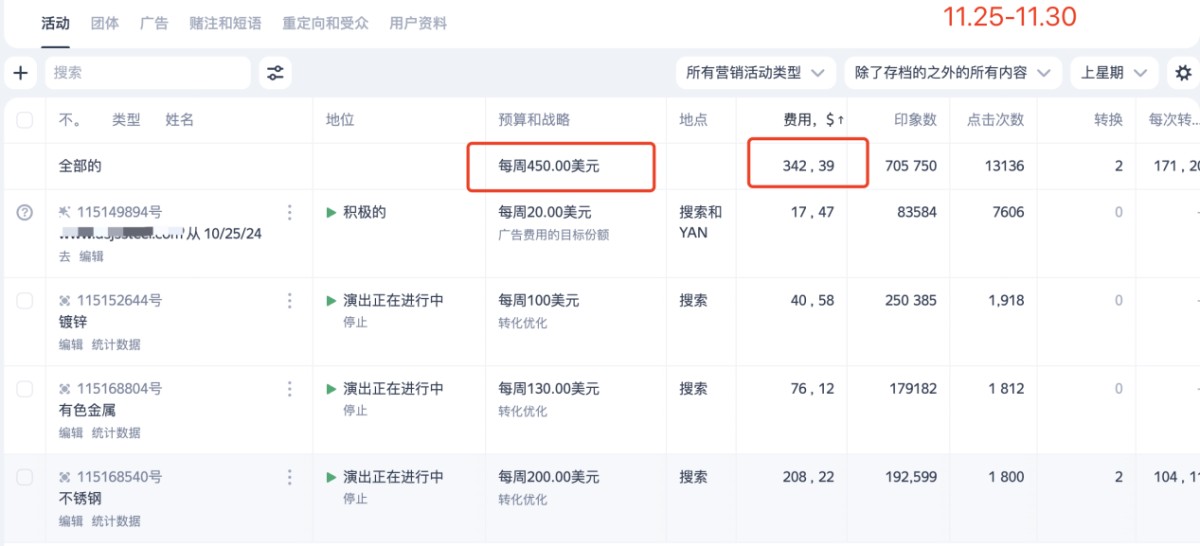This screenshot has width=1200, height=546.
Task: Switch to 重定向和受众 tab
Action: 325,23
